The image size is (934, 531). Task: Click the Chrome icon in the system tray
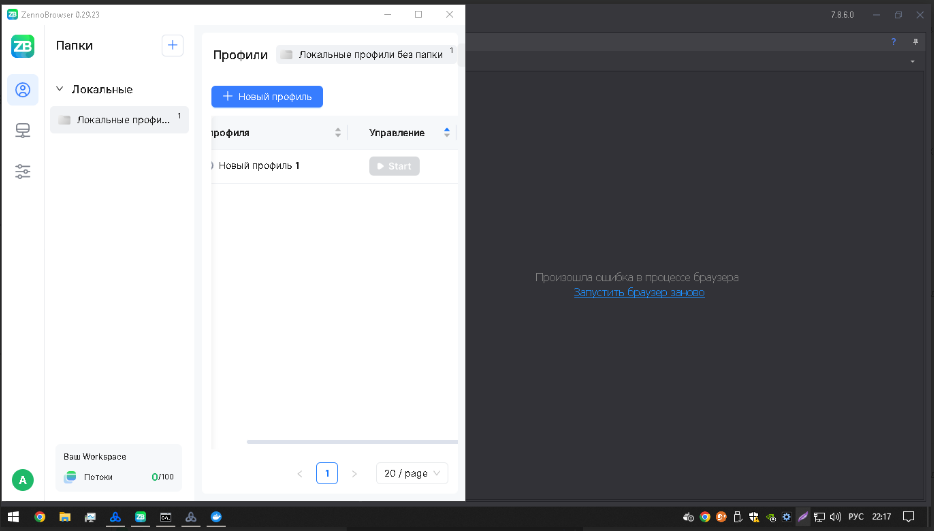coord(705,517)
